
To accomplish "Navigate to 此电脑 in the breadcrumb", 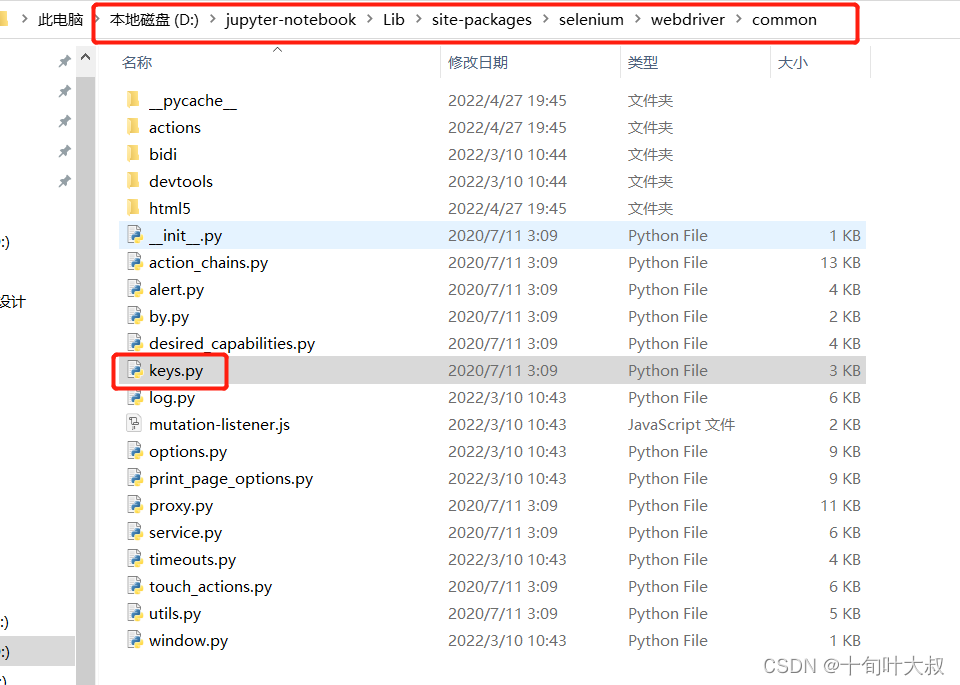I will pyautogui.click(x=60, y=20).
